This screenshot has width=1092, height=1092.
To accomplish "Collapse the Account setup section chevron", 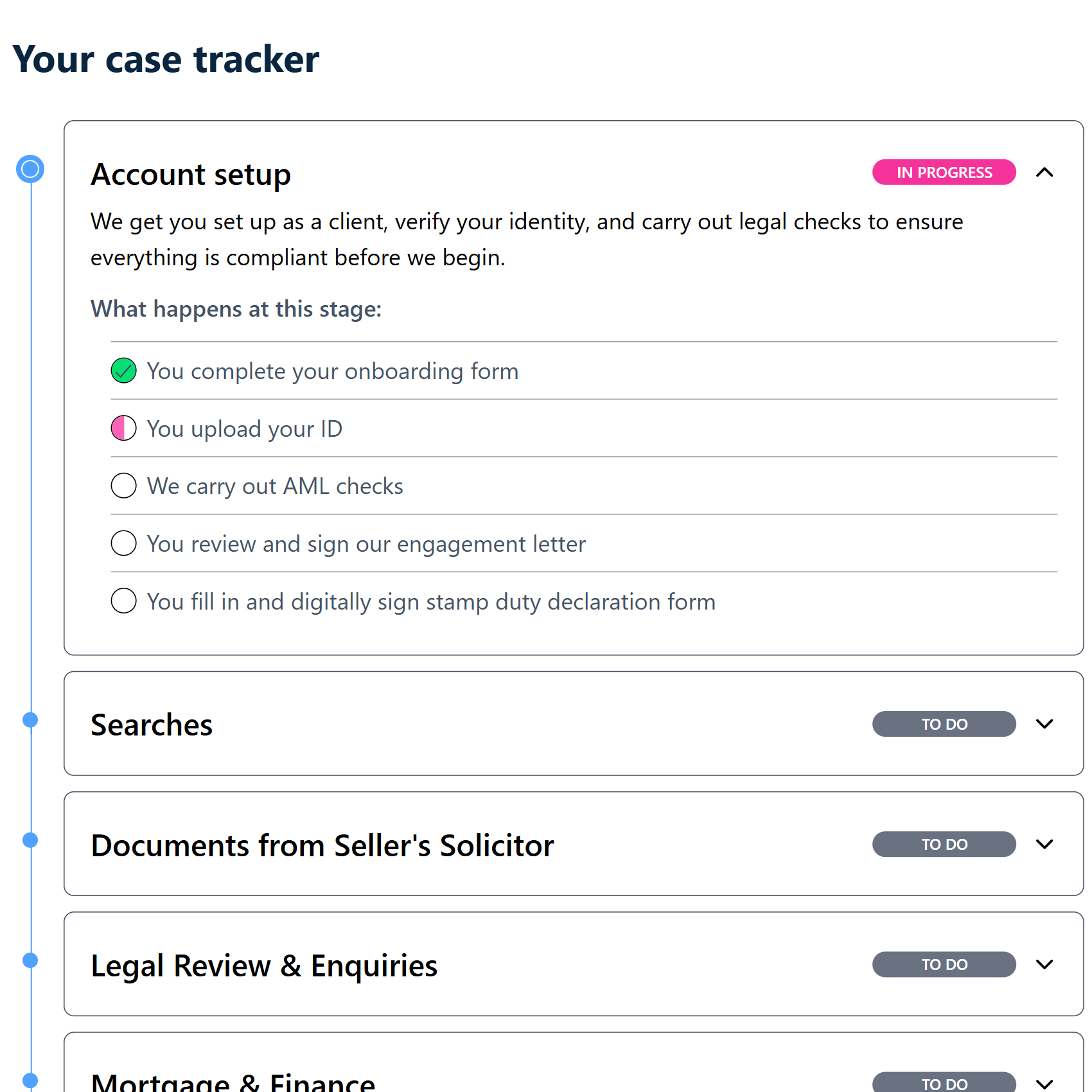I will [1044, 172].
